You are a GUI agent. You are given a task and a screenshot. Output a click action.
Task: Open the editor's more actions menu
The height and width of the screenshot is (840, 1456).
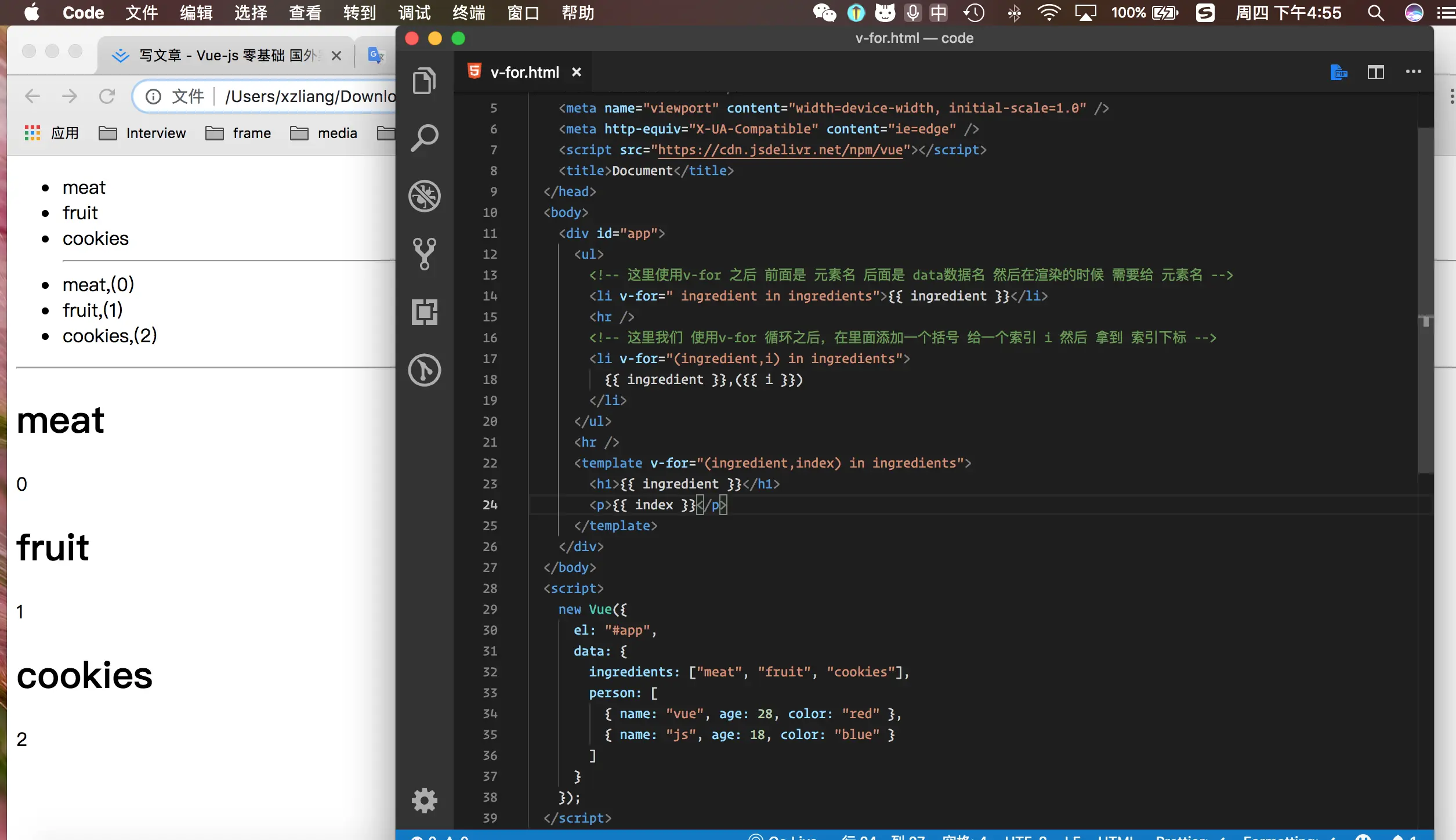1413,72
